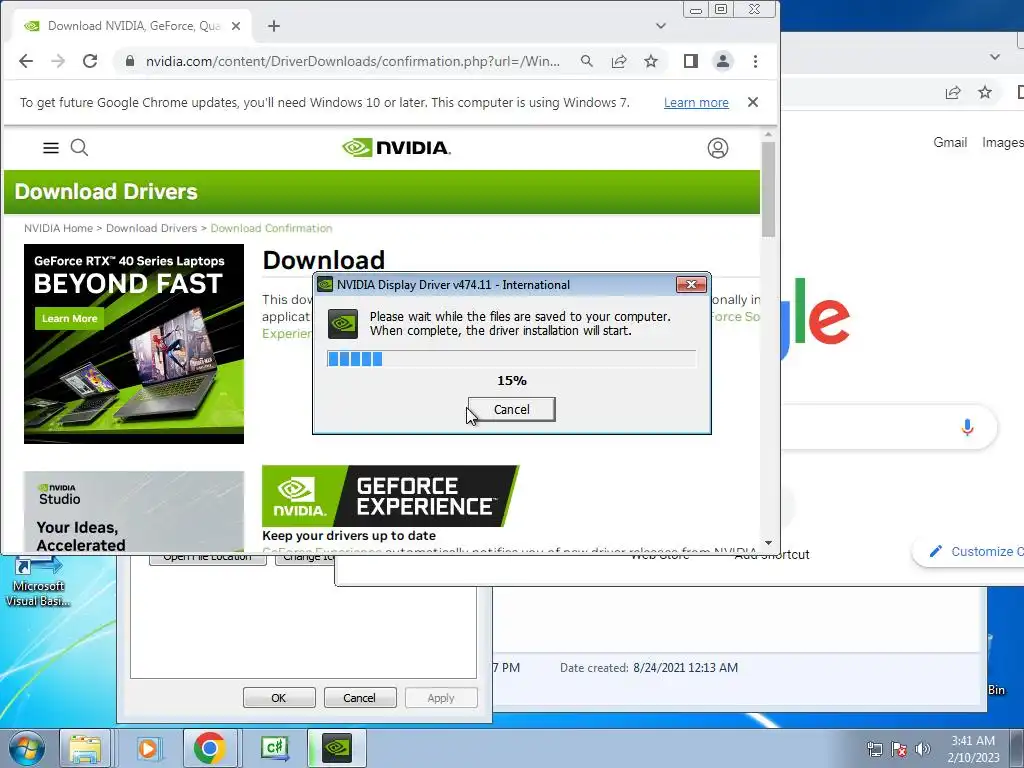This screenshot has width=1024, height=768.
Task: Click the forward navigation arrow in Chrome
Action: pyautogui.click(x=58, y=61)
